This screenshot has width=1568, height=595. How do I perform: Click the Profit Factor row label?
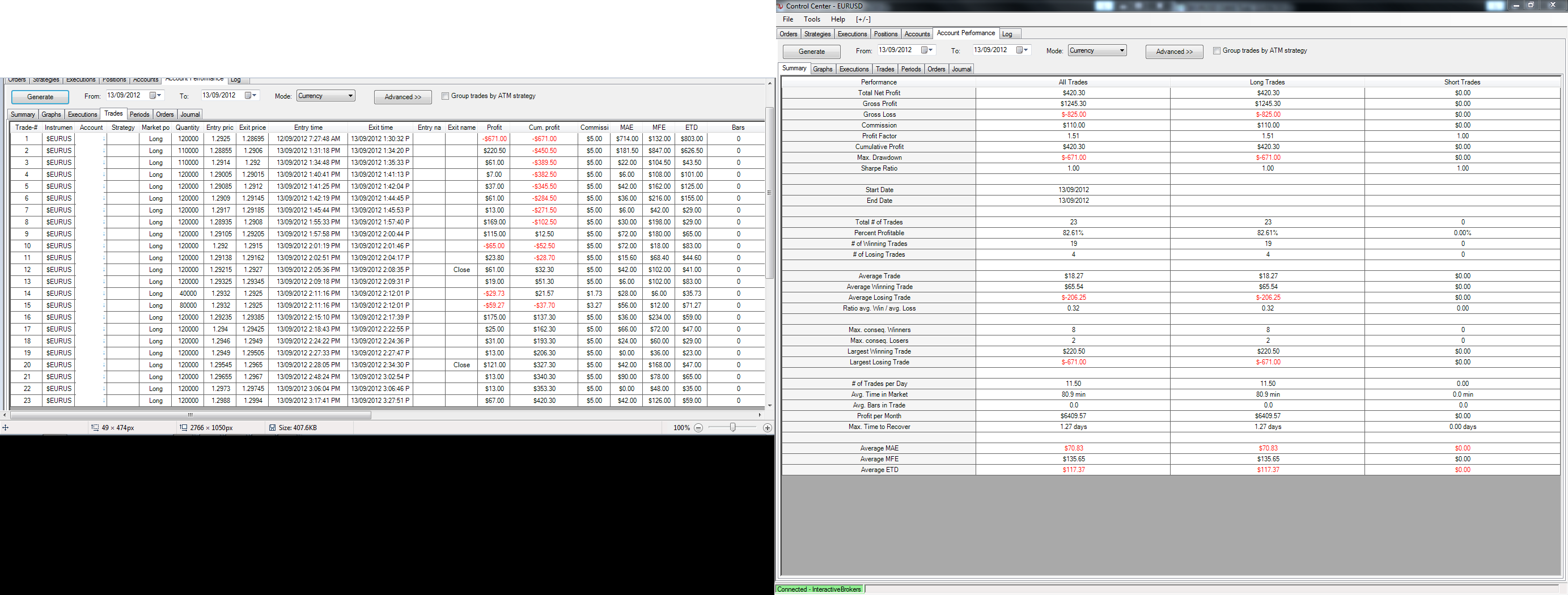pos(879,136)
